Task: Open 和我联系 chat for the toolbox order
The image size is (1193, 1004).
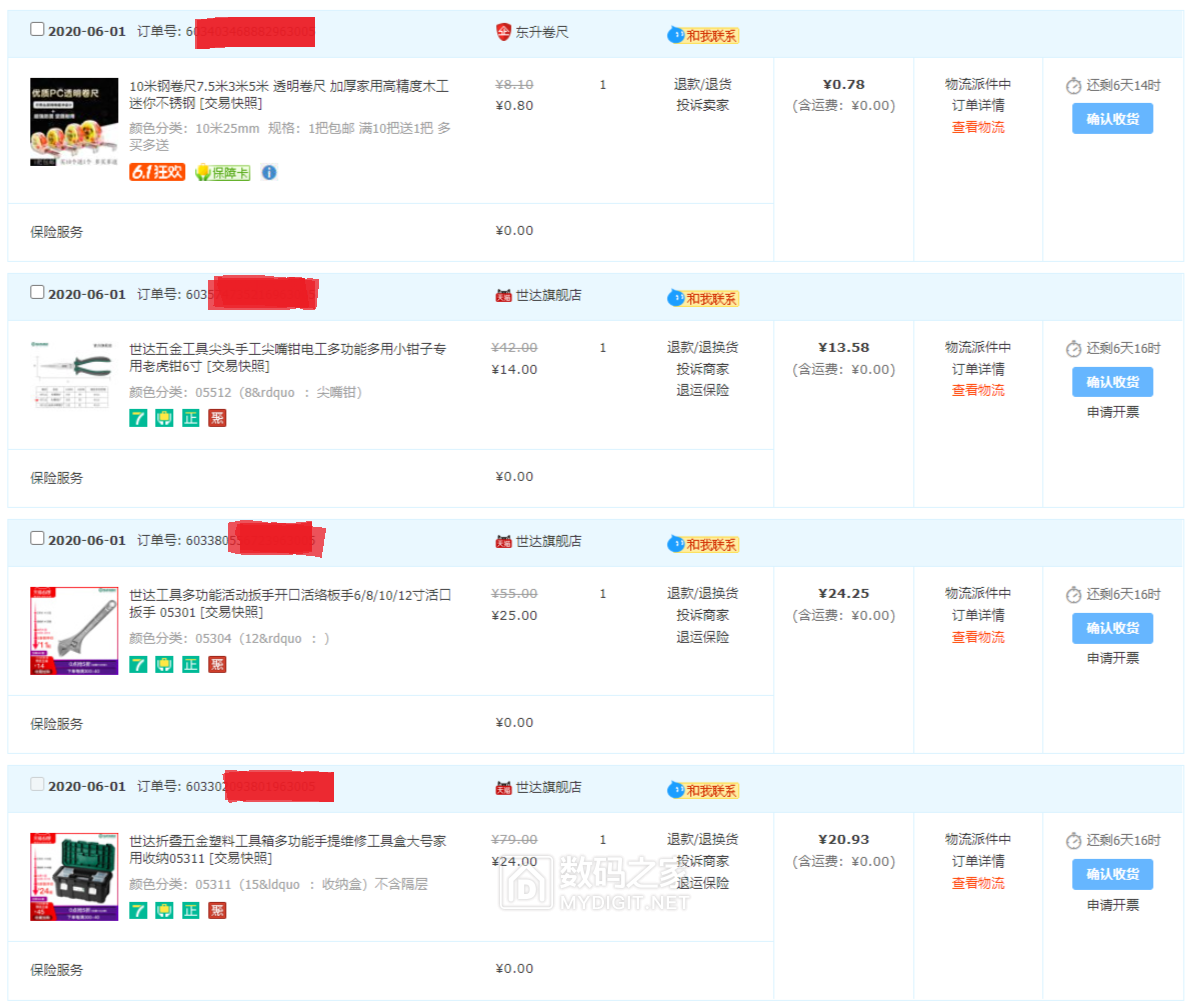Action: click(703, 790)
